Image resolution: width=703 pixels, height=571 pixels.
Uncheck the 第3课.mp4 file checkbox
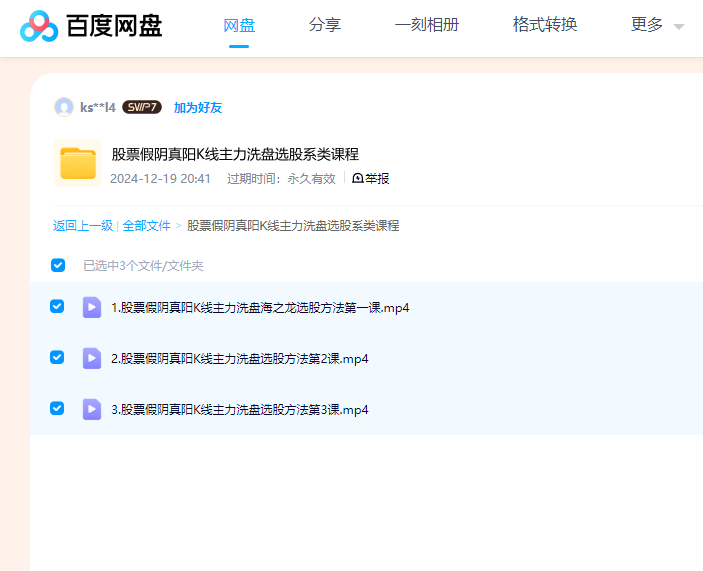point(57,408)
